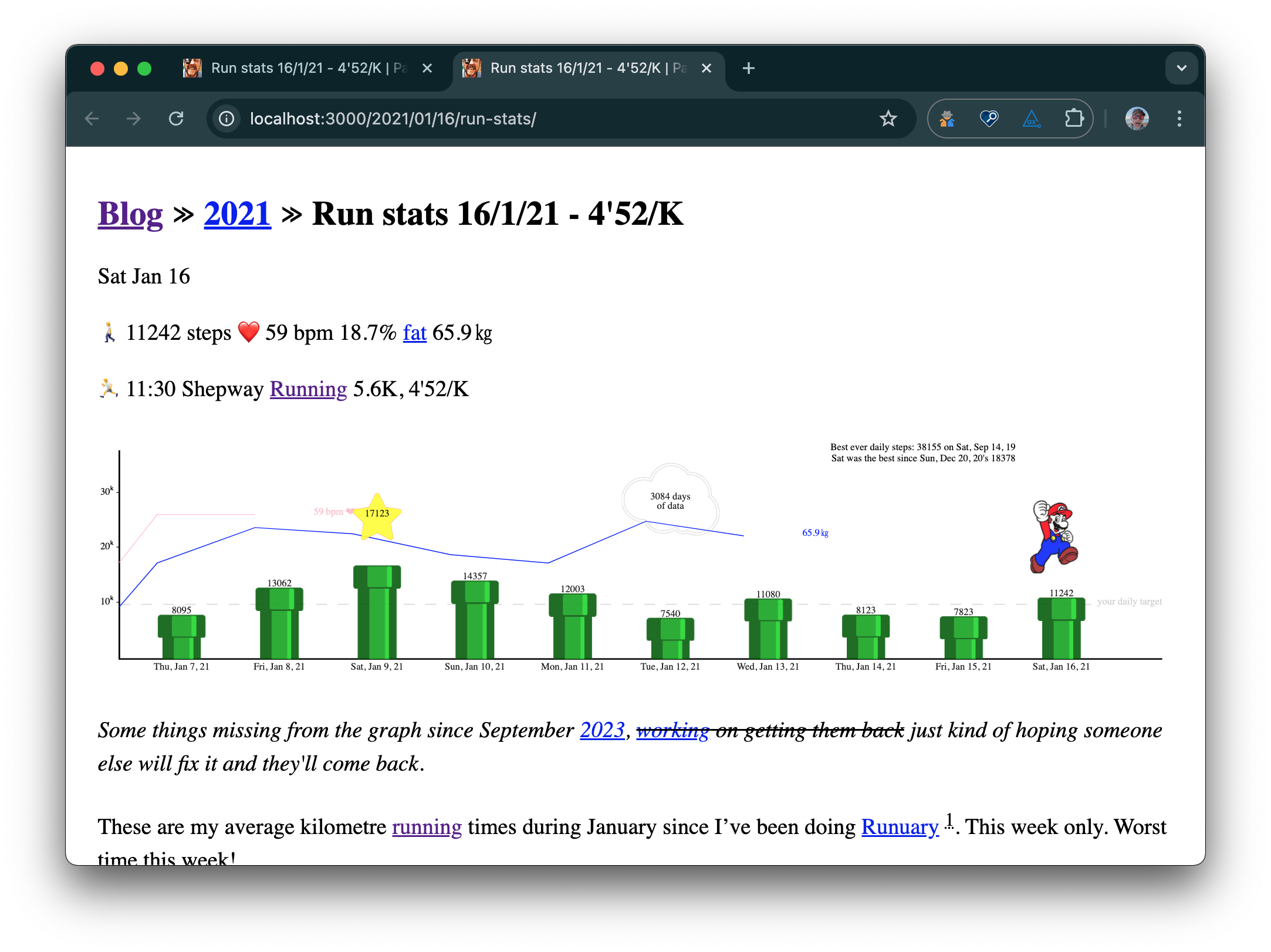Open the 2021 breadcrumb link in heading

pyautogui.click(x=237, y=214)
